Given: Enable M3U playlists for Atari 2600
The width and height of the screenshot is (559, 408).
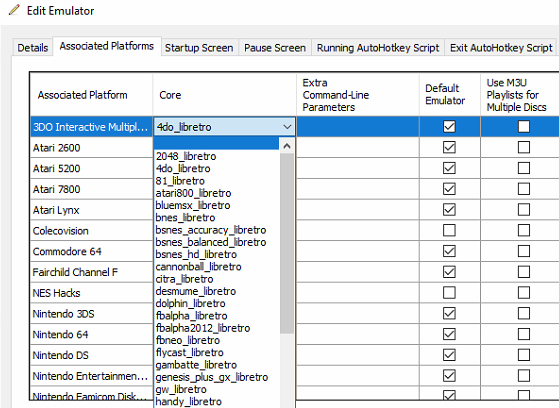Looking at the screenshot, I should 524,147.
